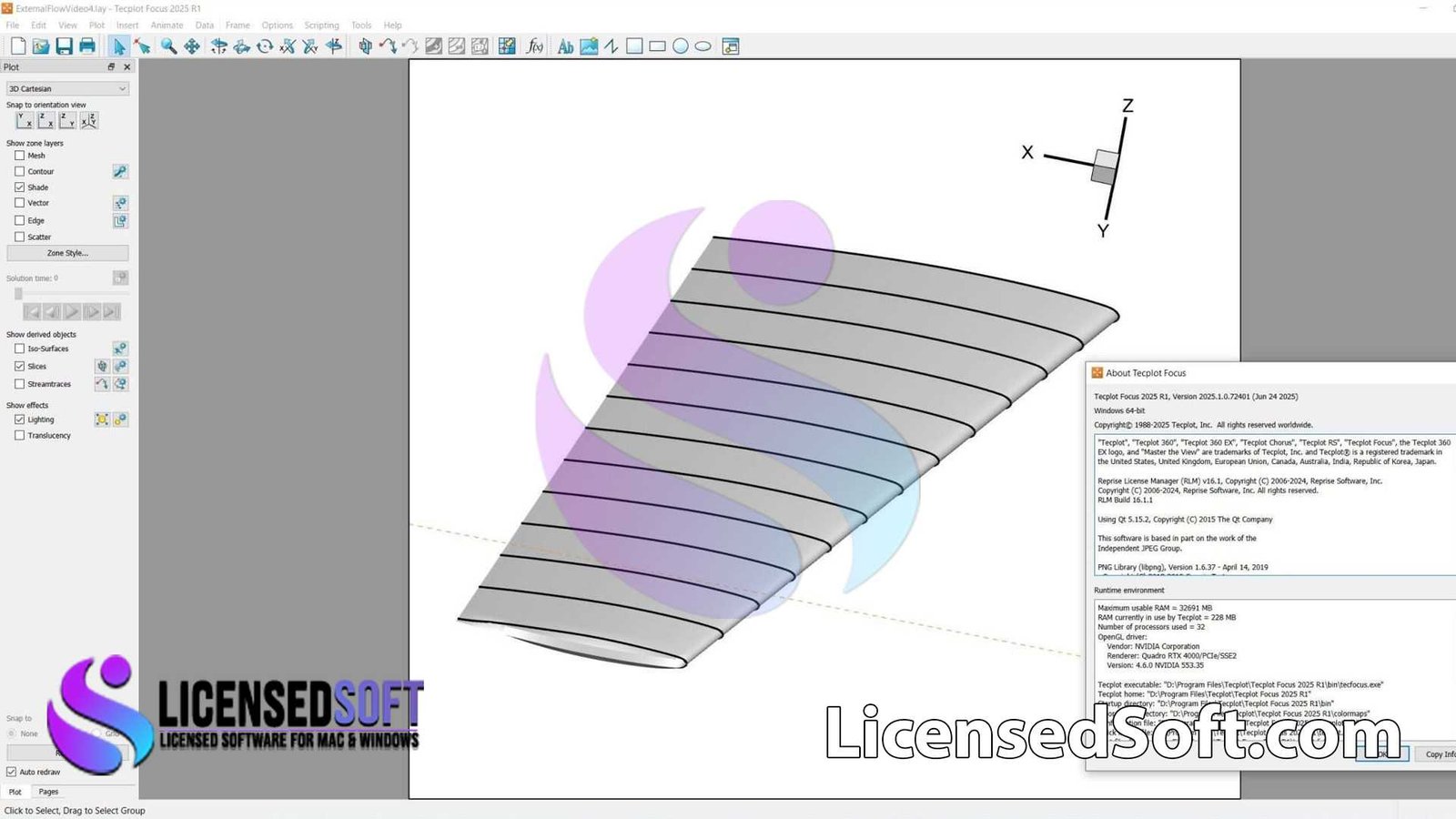Enable the Translucency effect
Screen dimensions: 1456x819
pyautogui.click(x=19, y=435)
